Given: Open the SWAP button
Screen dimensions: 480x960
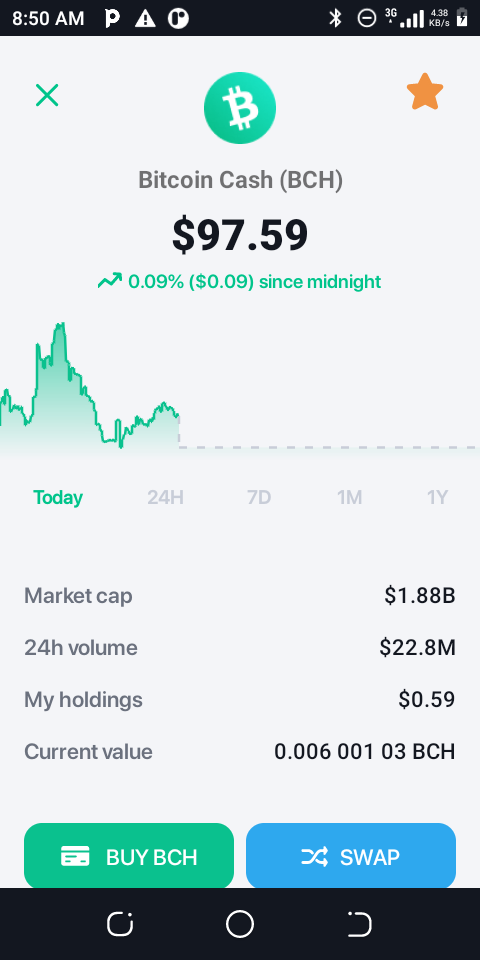Looking at the screenshot, I should point(351,856).
